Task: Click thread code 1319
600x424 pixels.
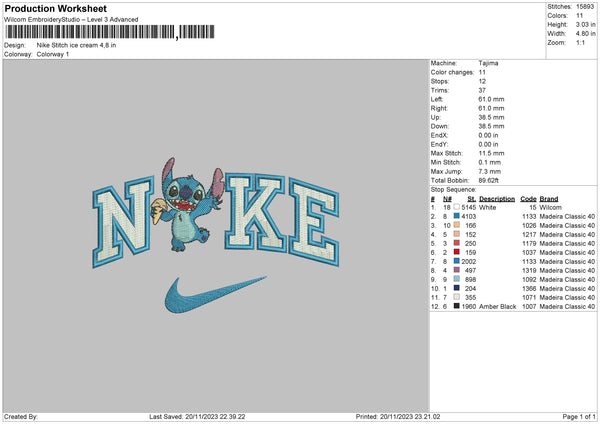Action: click(529, 271)
